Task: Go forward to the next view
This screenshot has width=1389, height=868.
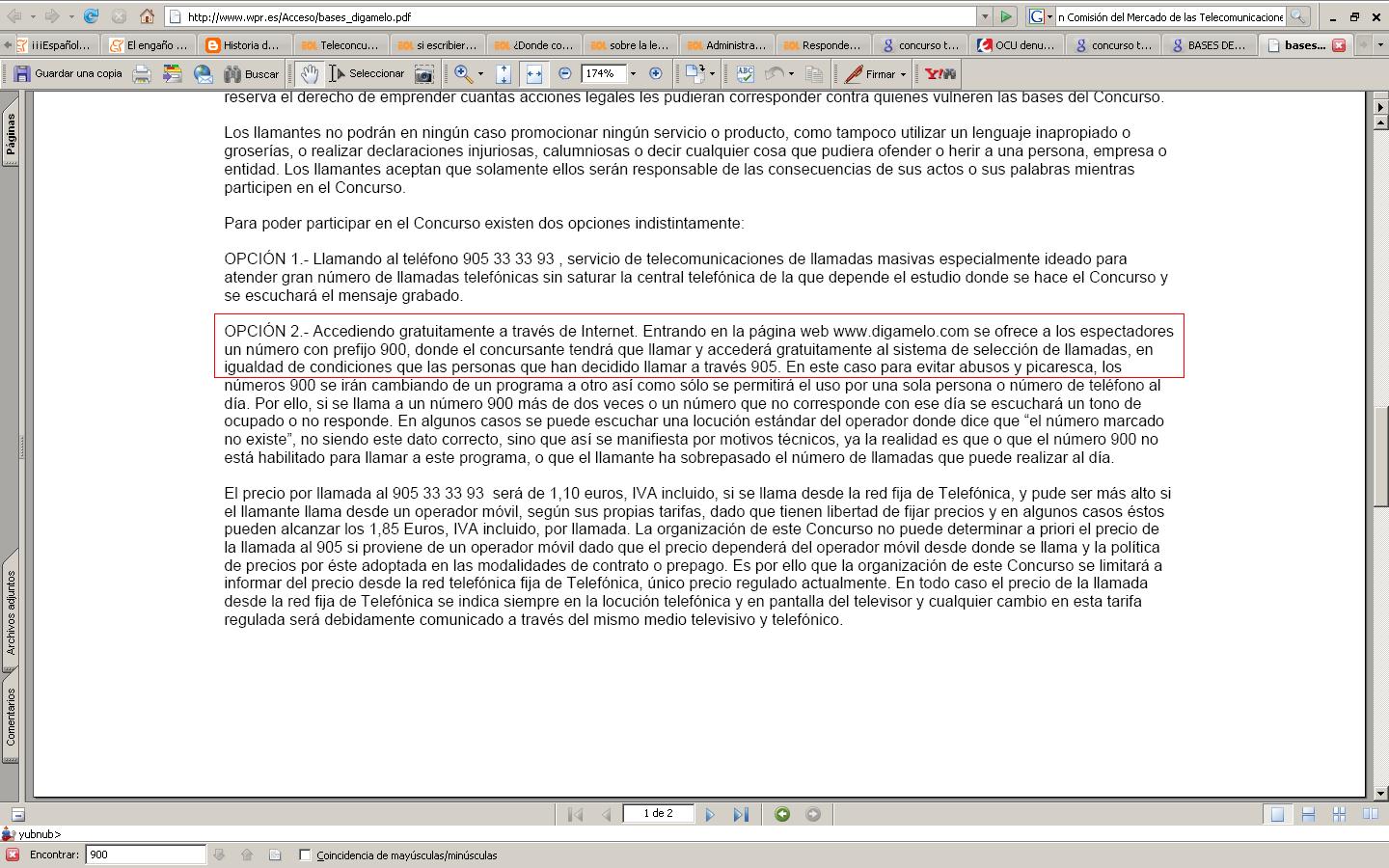Action: (813, 814)
